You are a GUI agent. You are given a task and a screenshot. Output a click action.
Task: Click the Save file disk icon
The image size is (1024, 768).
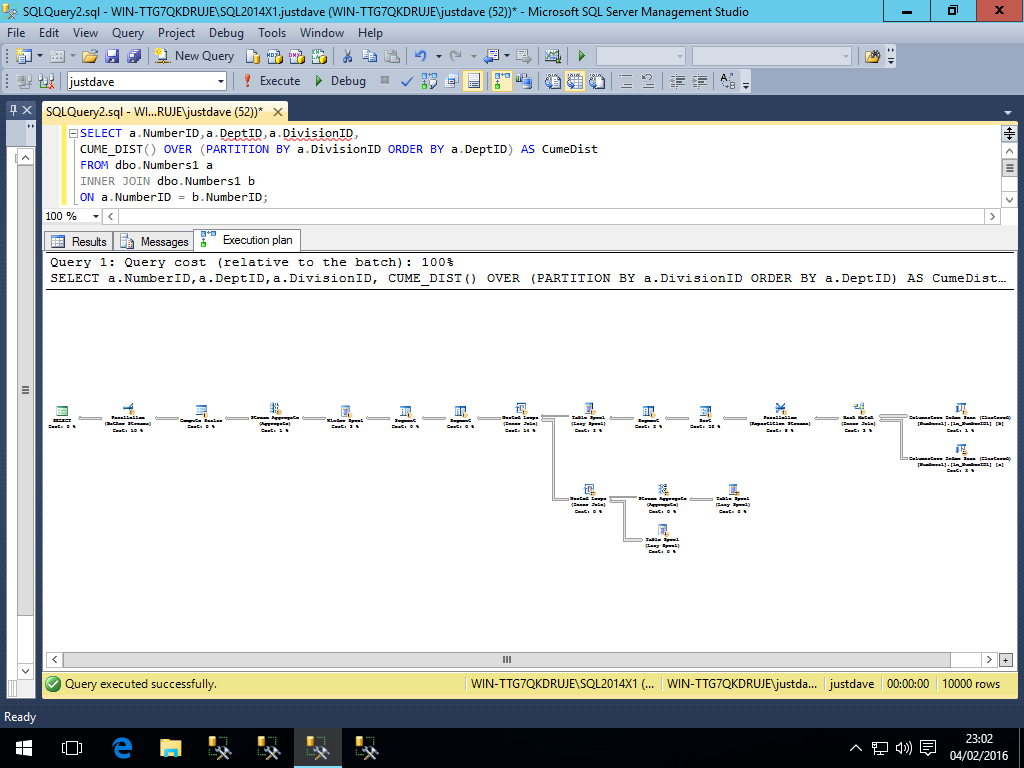[x=111, y=56]
